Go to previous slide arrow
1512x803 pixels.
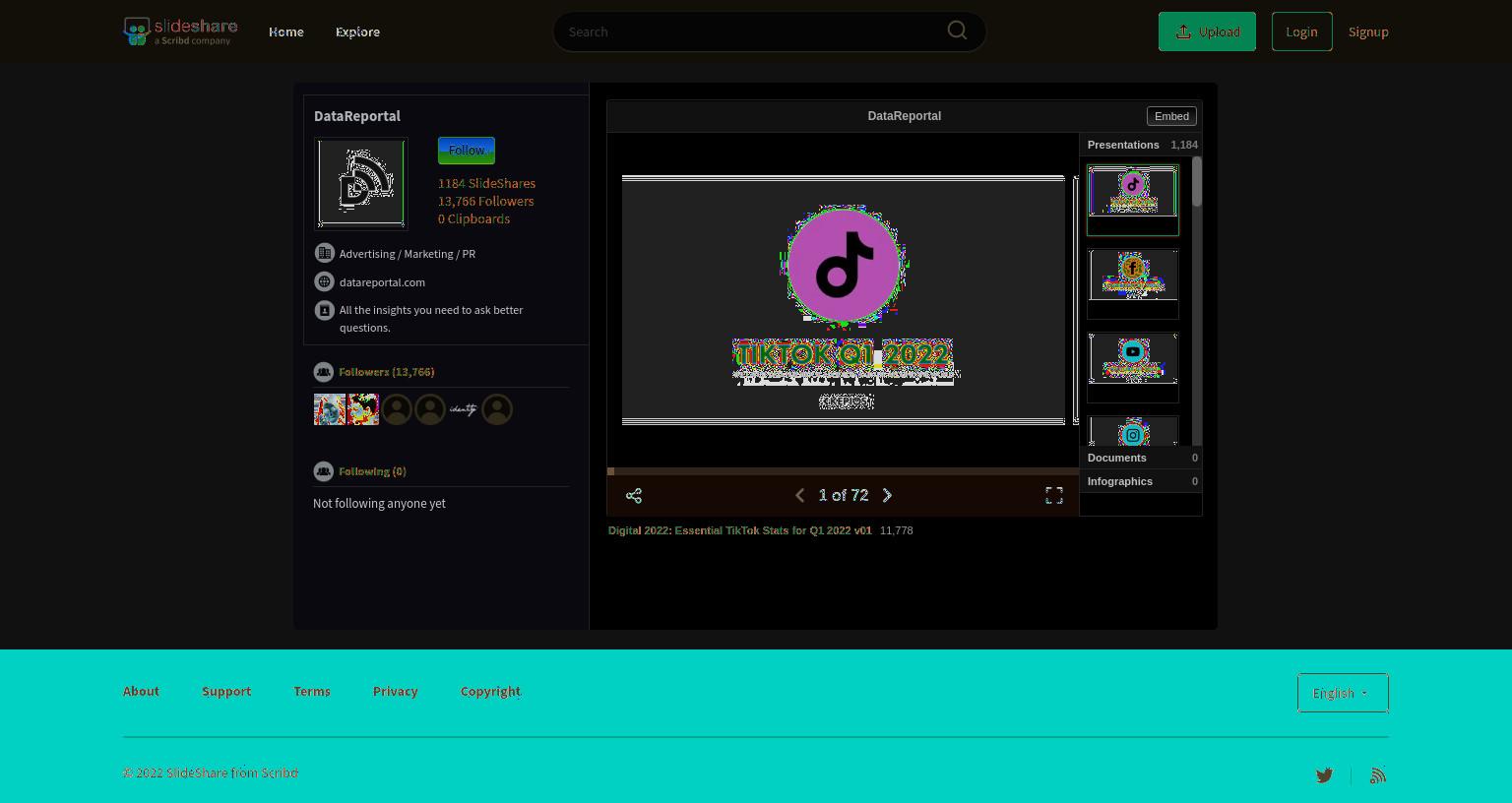point(799,495)
